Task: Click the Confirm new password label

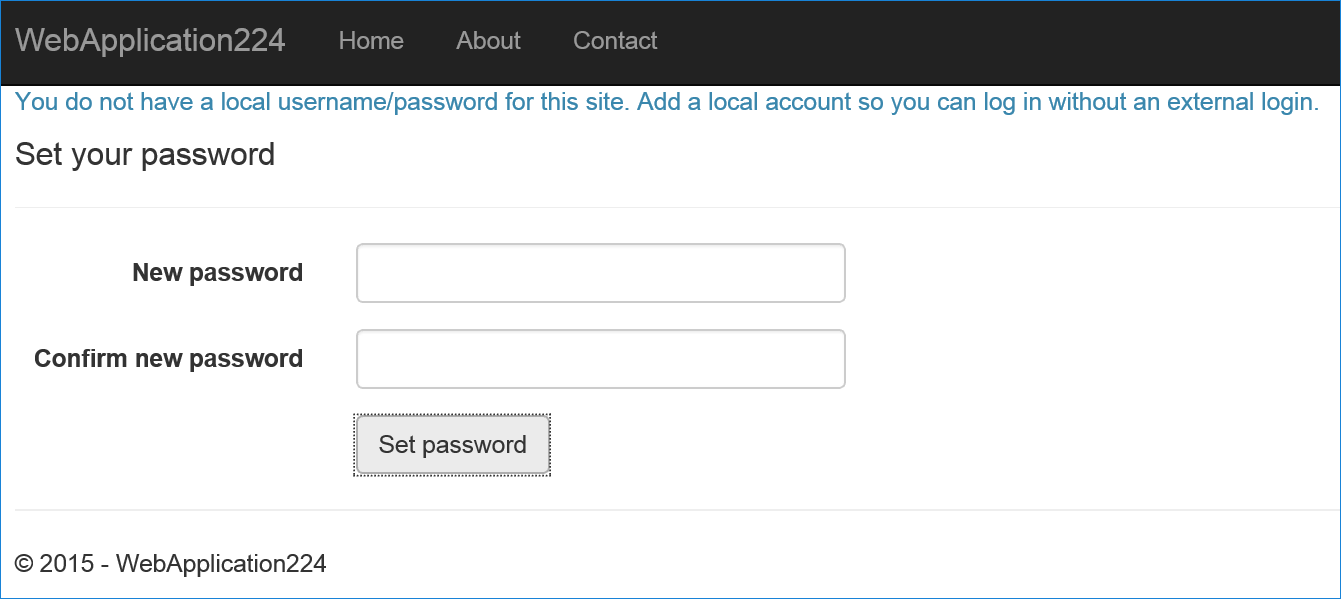Action: (x=167, y=358)
